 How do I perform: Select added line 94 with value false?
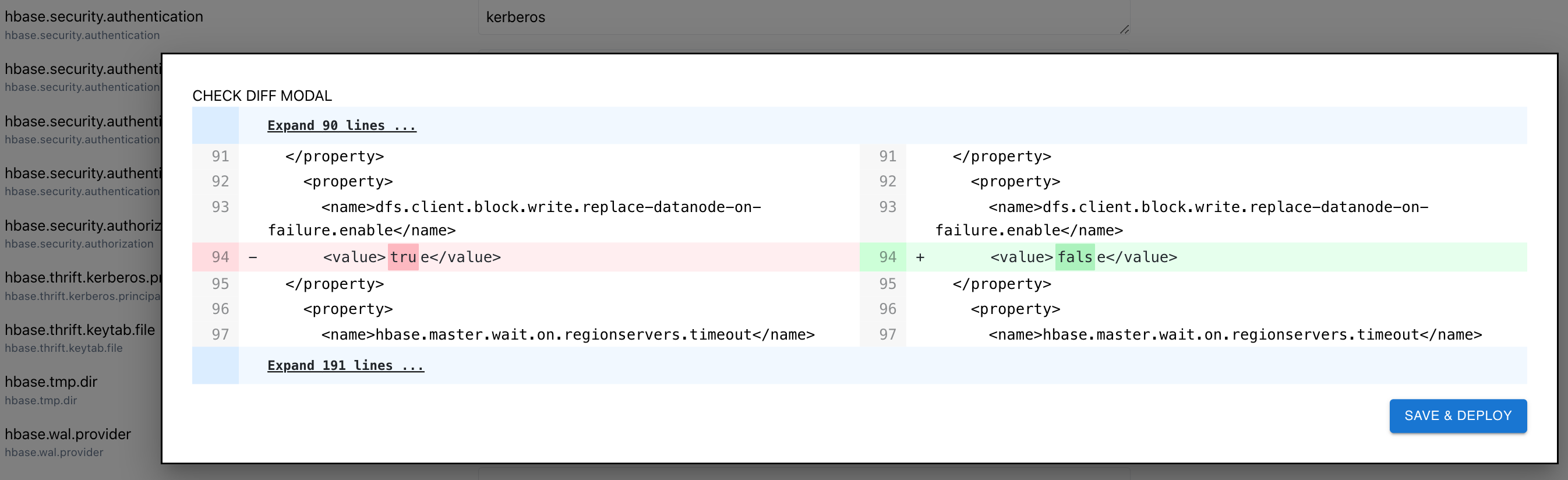(x=1192, y=257)
